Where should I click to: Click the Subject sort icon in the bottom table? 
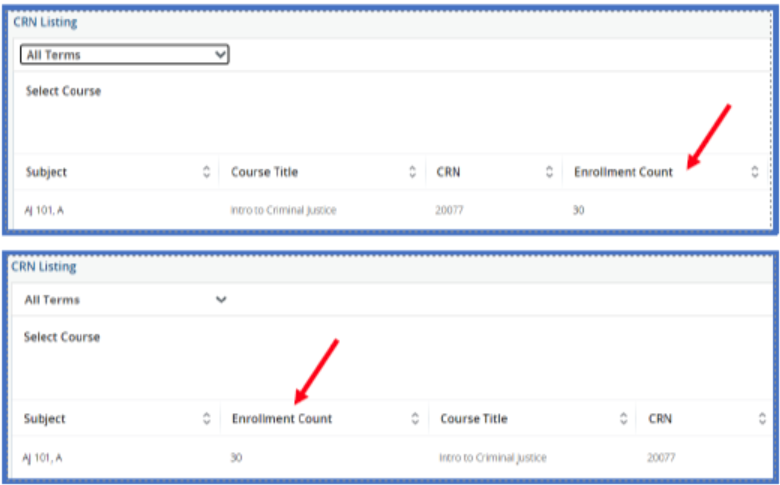pos(207,419)
